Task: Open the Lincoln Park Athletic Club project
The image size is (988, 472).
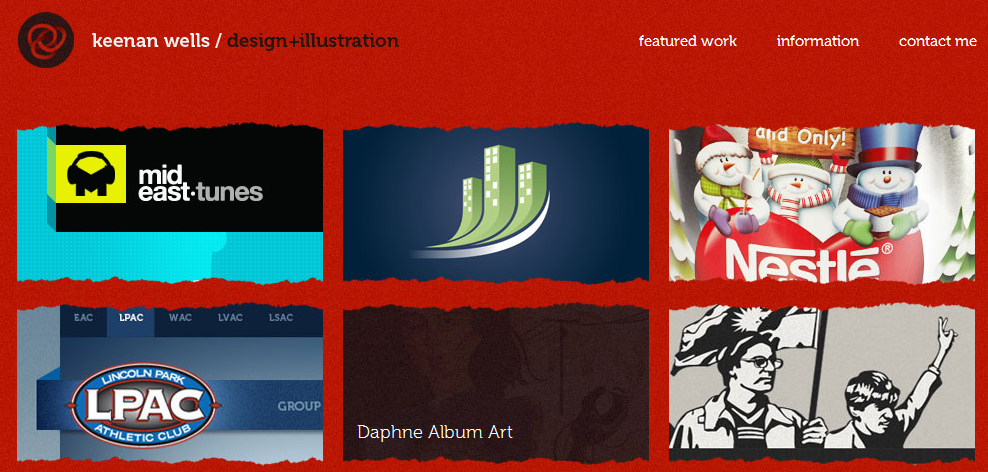Action: [170, 384]
